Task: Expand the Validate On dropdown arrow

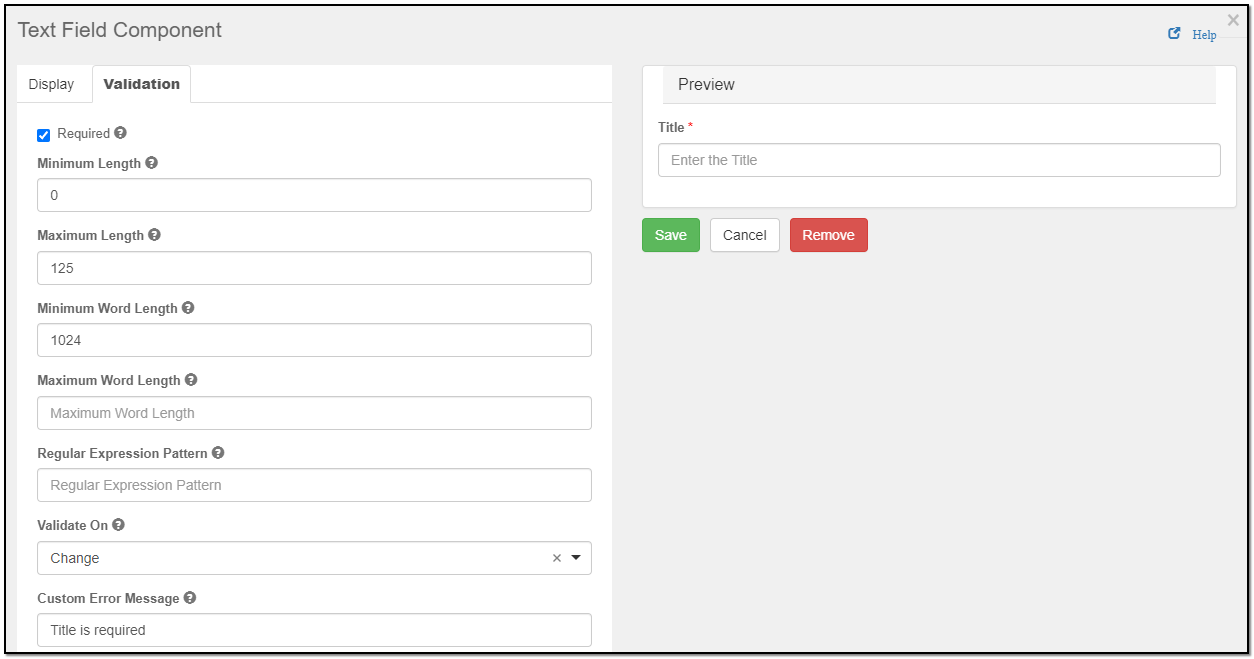Action: click(576, 558)
